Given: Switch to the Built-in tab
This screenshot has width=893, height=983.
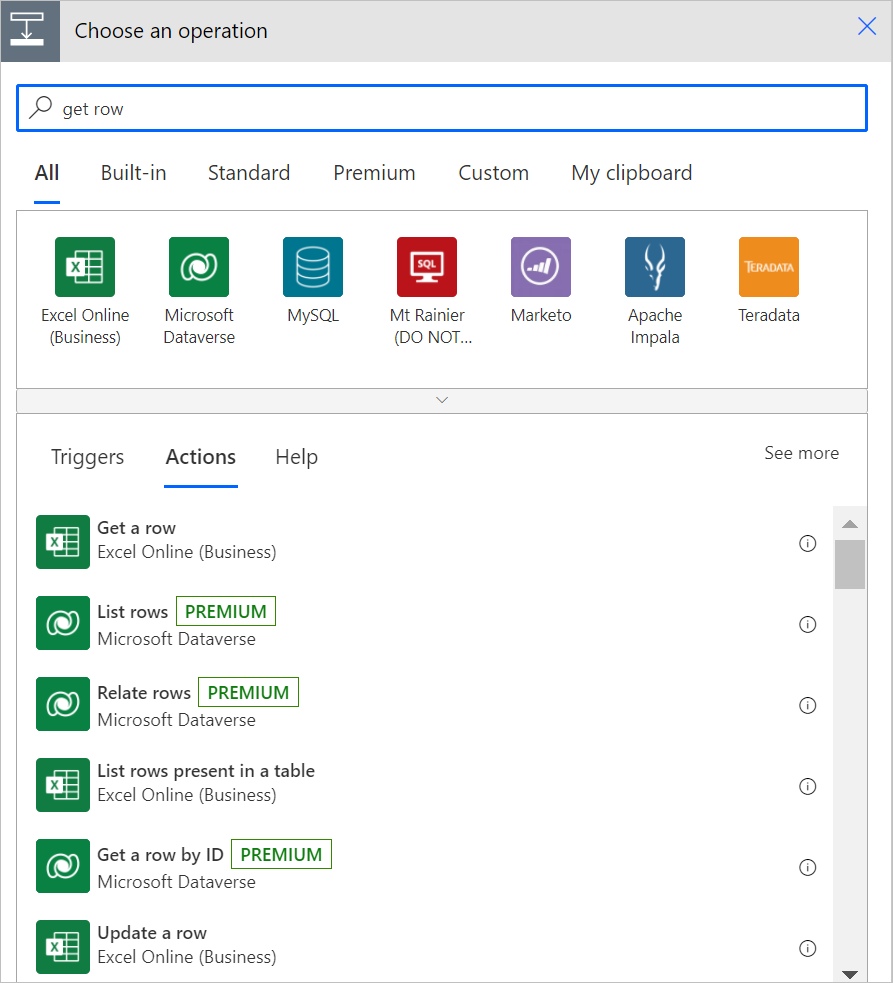Looking at the screenshot, I should click(133, 172).
